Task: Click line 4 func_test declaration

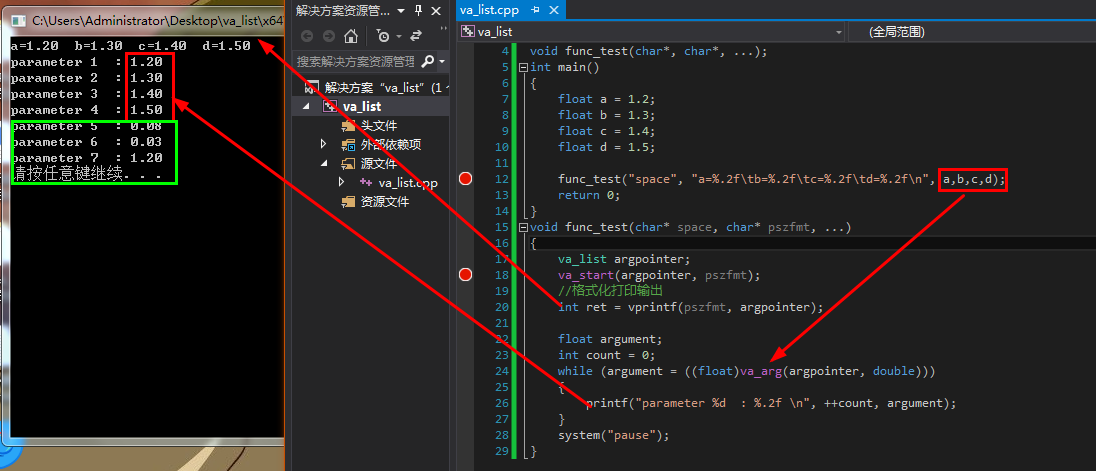Action: click(649, 51)
